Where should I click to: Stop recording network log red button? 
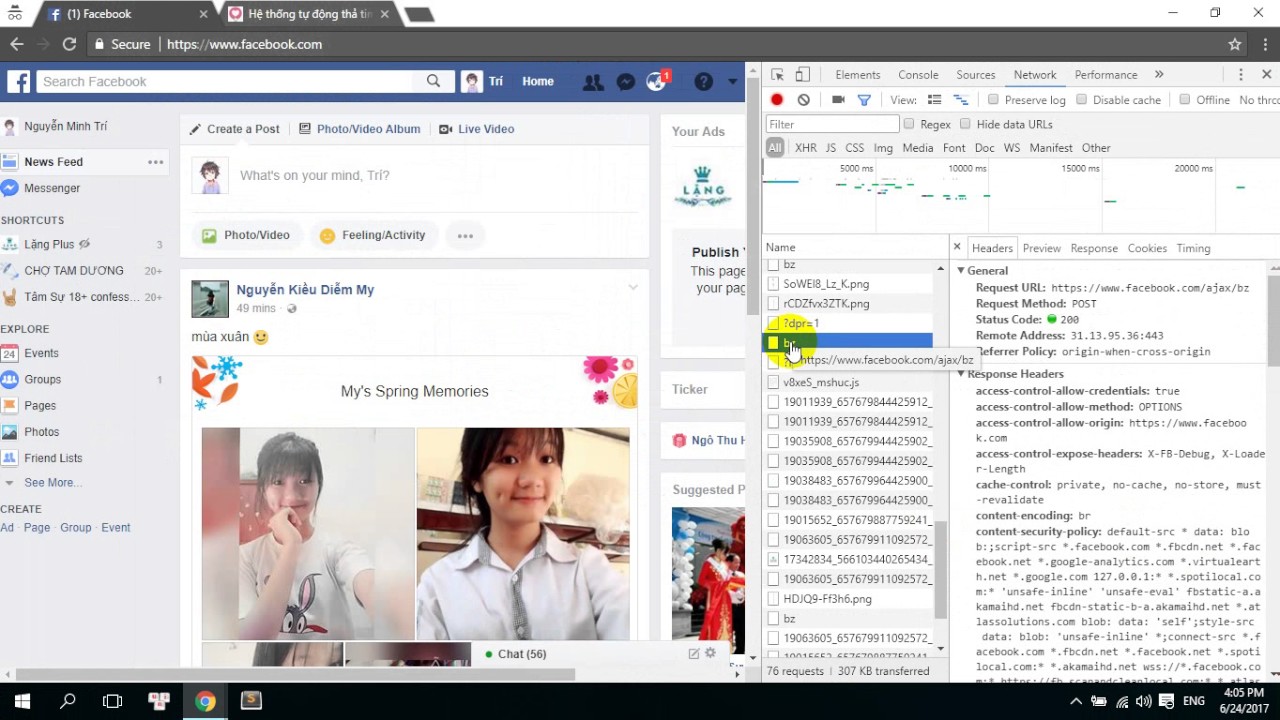point(777,100)
